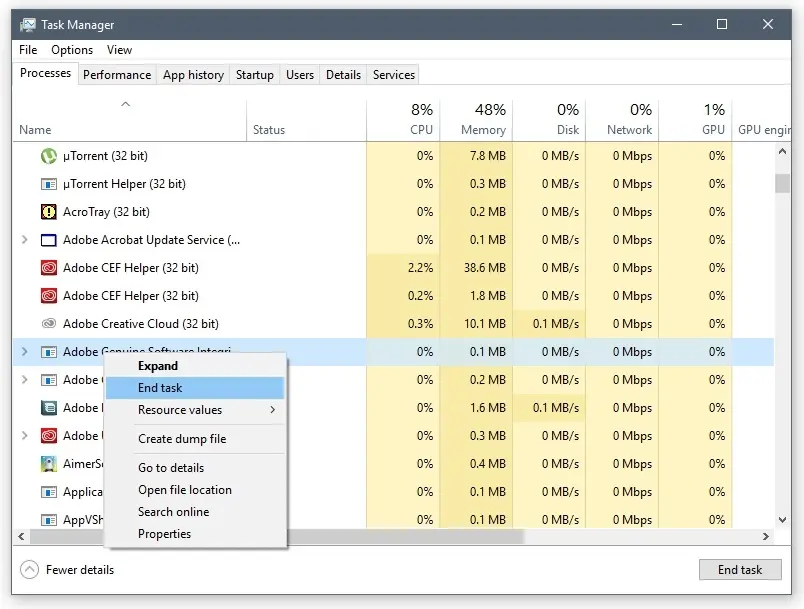804x609 pixels.
Task: Click the Task Manager title bar icon
Action: pos(28,25)
